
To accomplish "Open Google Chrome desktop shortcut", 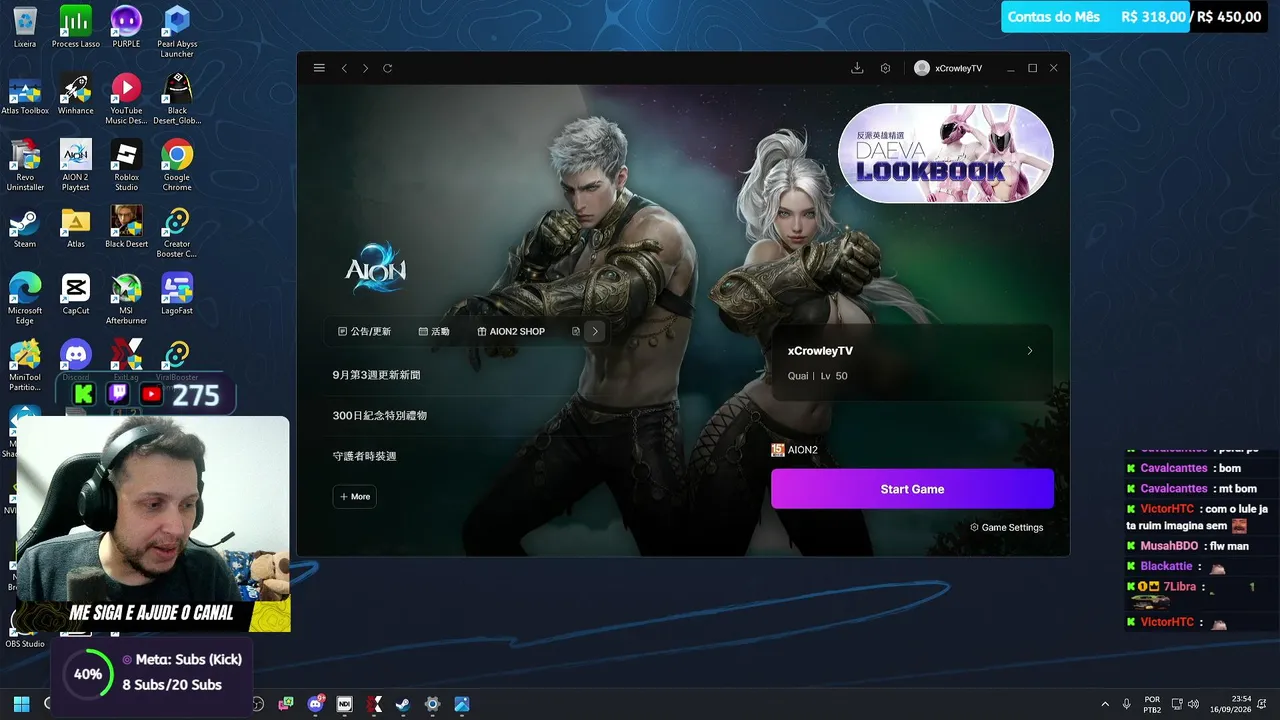I will [177, 165].
